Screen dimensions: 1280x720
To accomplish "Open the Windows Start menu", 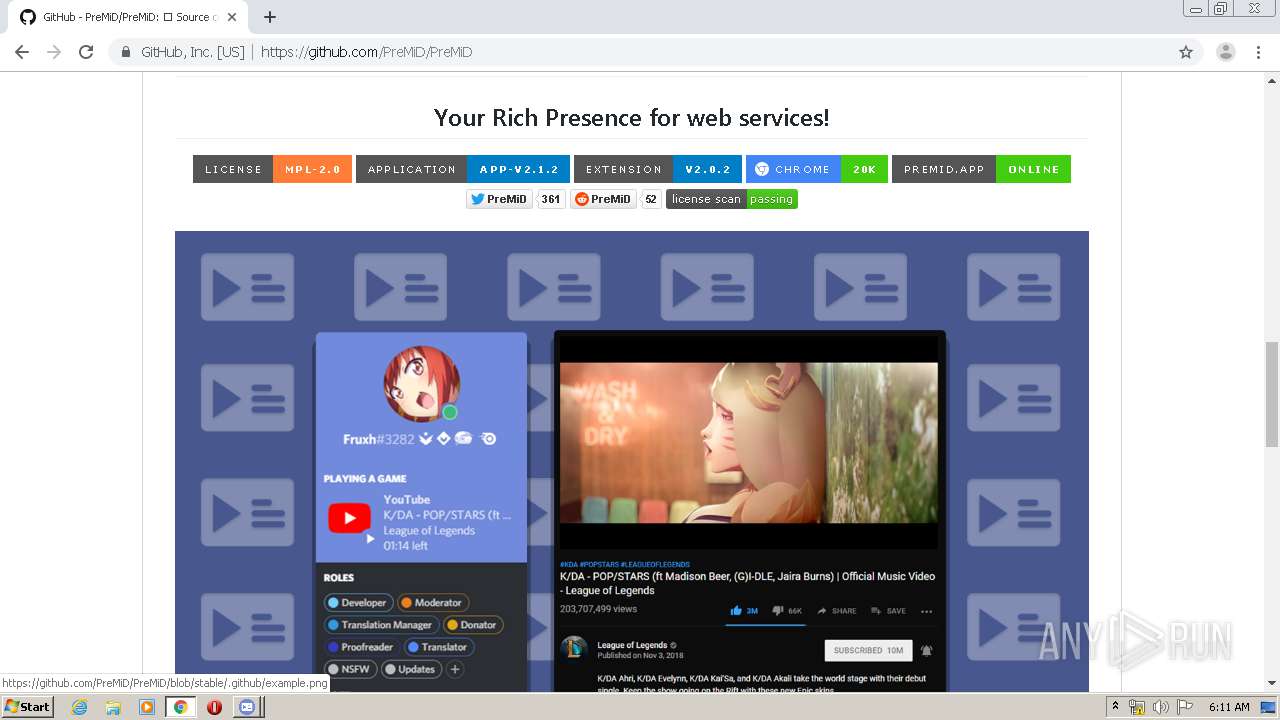I will [28, 706].
